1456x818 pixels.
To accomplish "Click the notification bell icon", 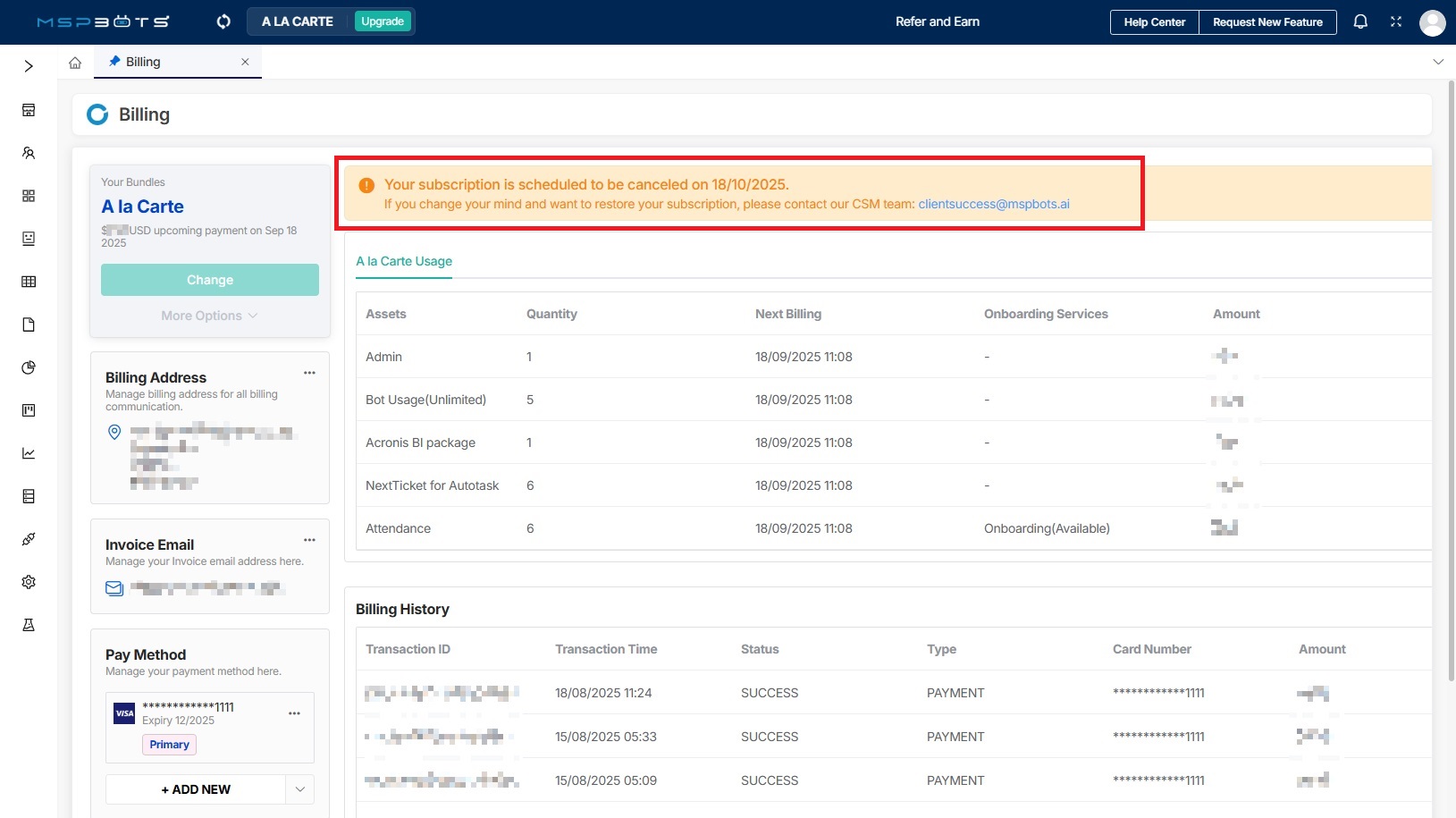I will point(1360,21).
